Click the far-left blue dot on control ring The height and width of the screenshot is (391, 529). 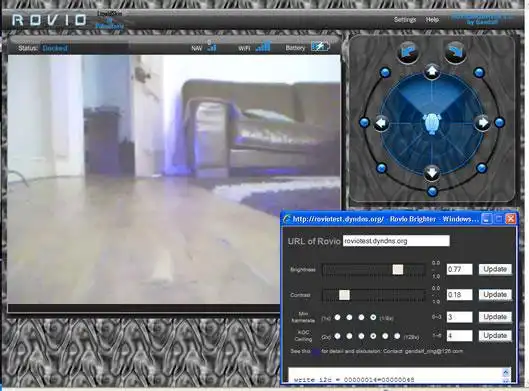[364, 122]
